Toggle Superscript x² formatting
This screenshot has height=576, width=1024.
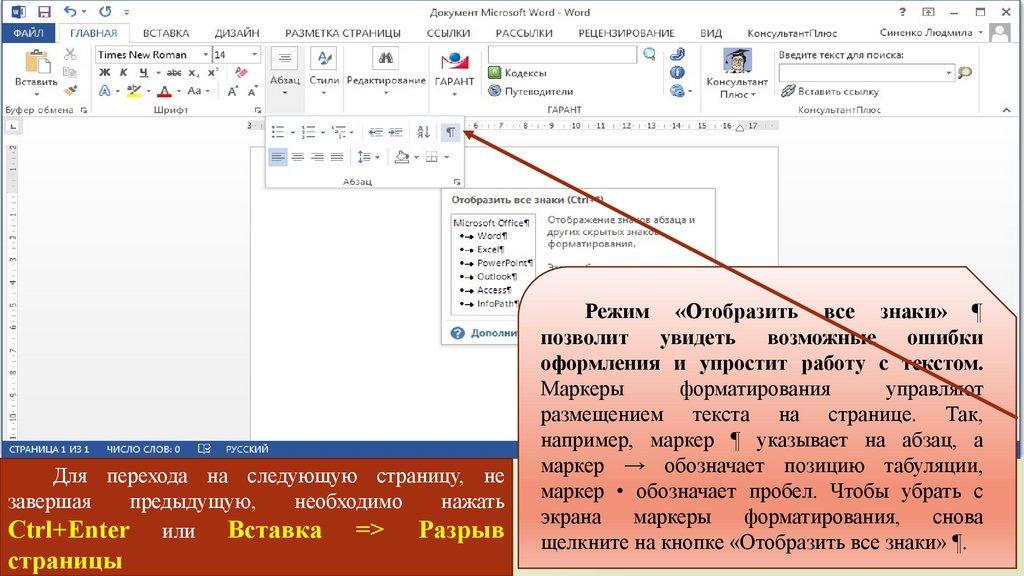[x=213, y=72]
